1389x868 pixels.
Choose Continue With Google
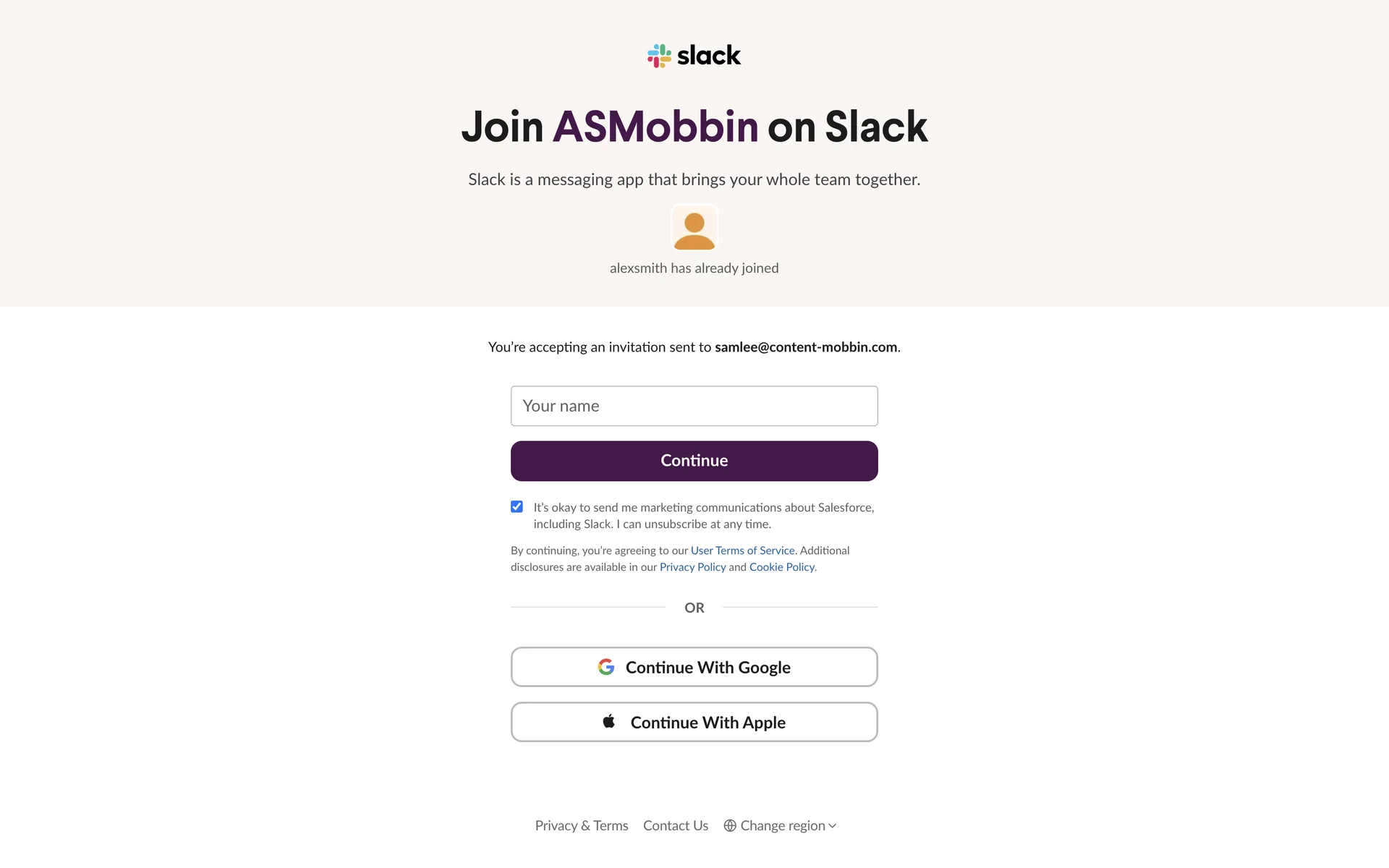click(x=694, y=667)
